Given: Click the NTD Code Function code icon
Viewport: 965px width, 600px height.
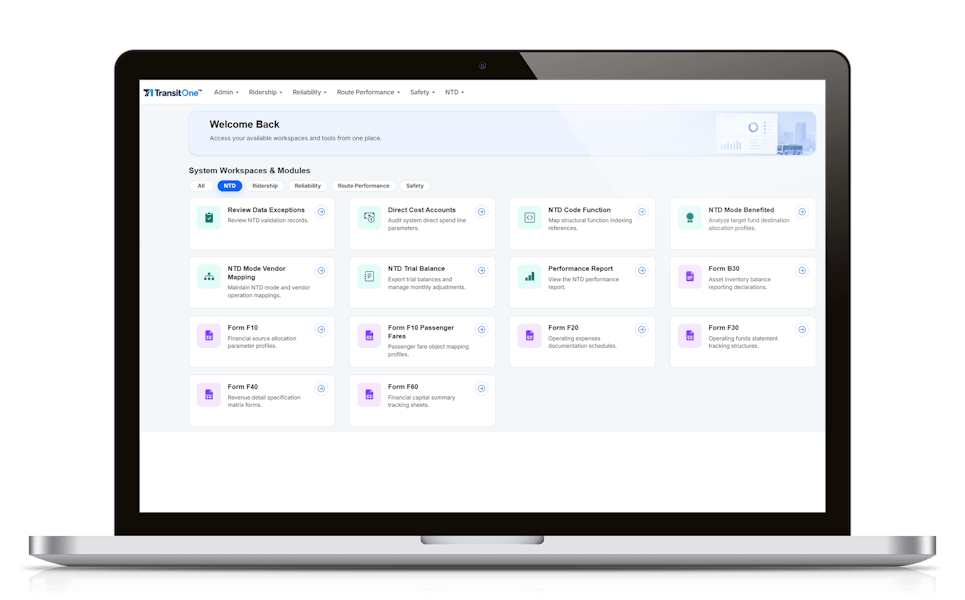Looking at the screenshot, I should point(529,218).
